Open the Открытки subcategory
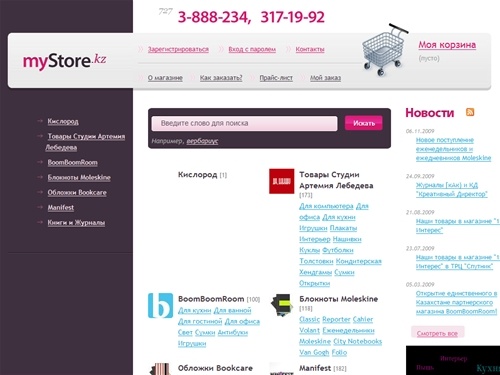This screenshot has height=375, width=500. coord(314,283)
